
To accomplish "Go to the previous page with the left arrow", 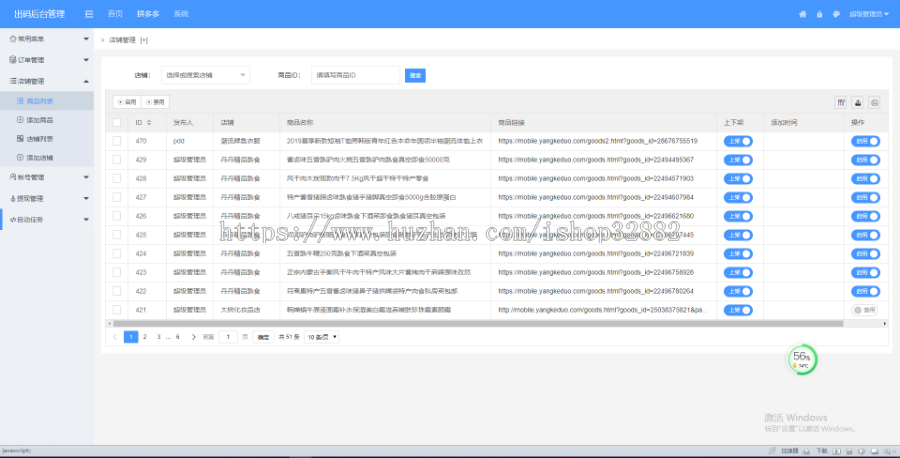I will click(115, 337).
